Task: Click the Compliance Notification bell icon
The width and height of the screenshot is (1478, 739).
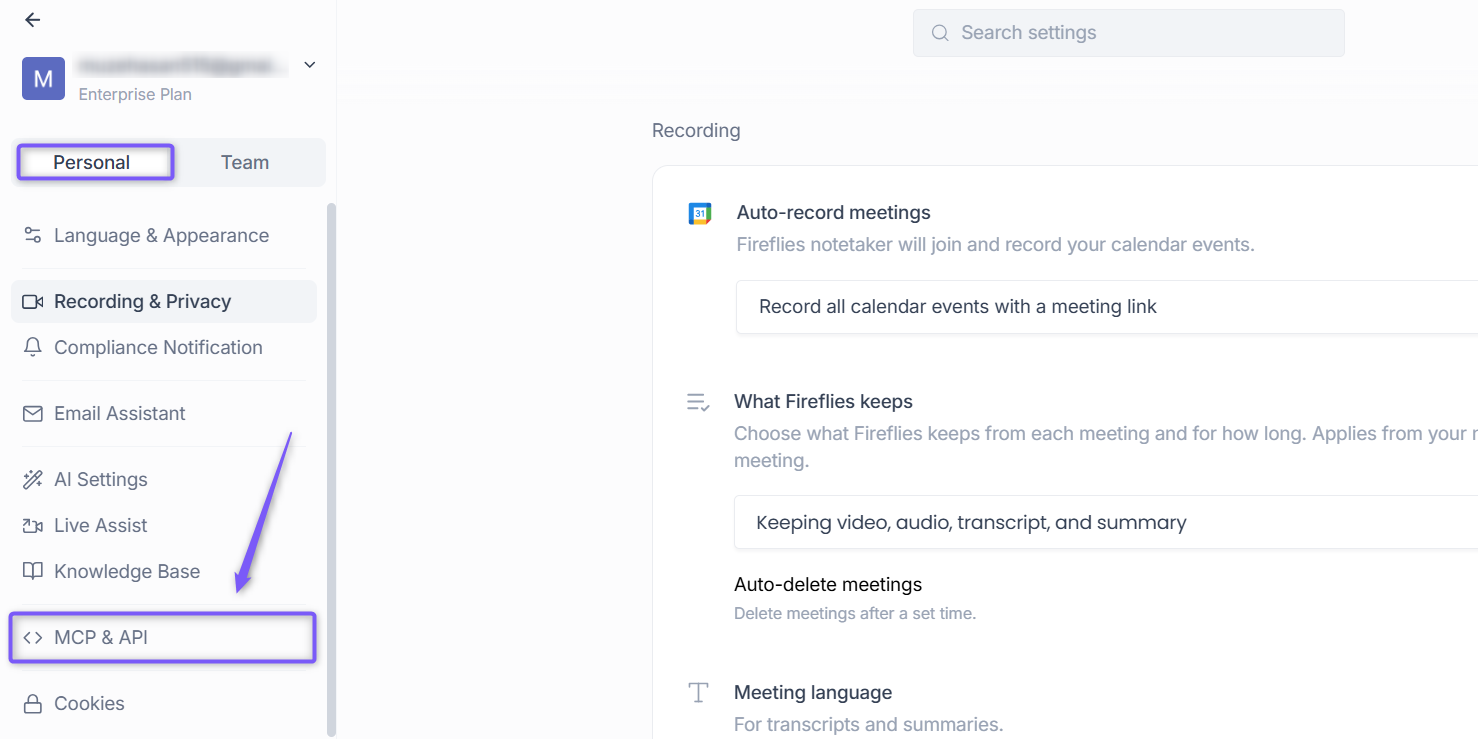Action: coord(33,348)
